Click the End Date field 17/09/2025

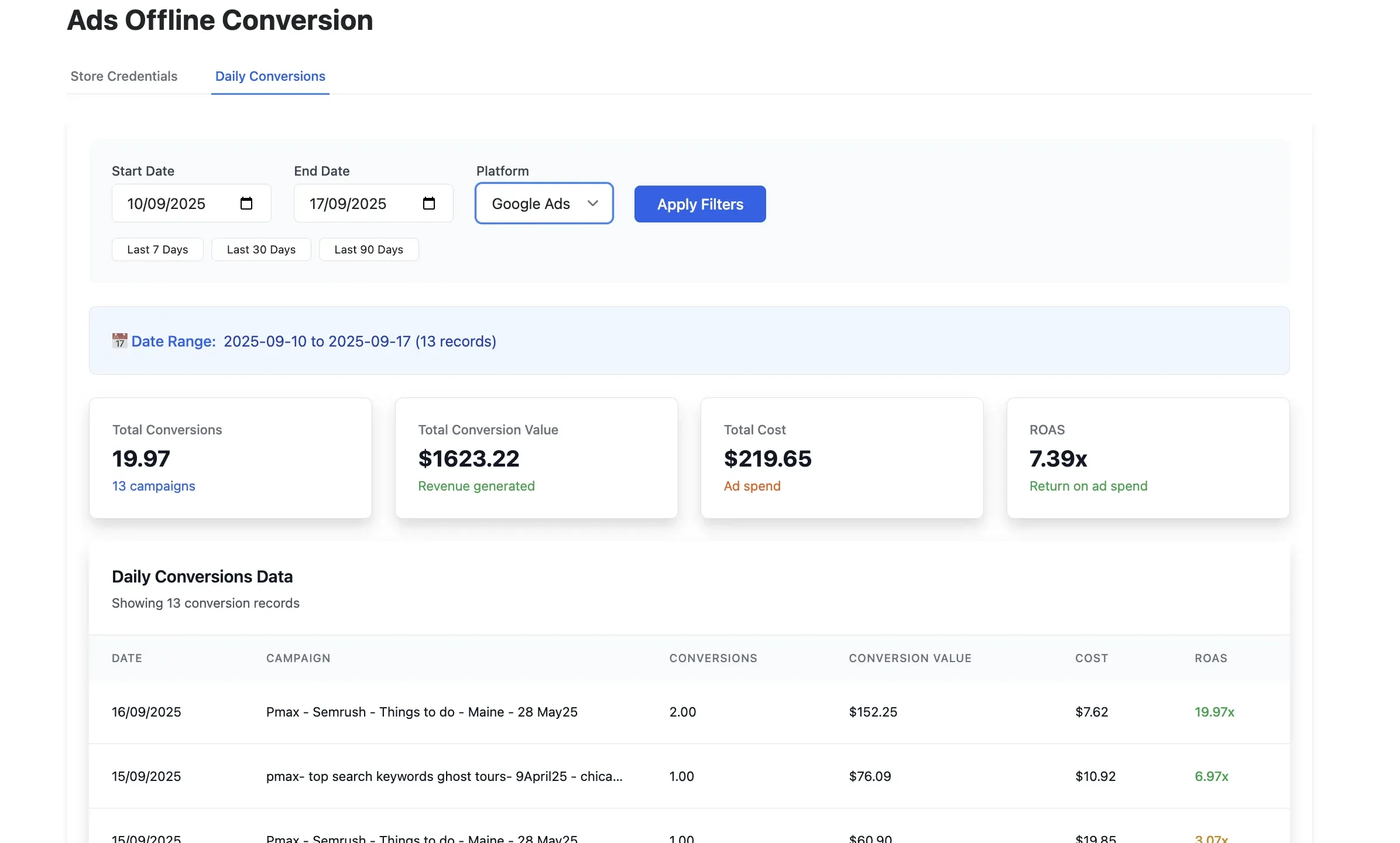[373, 203]
